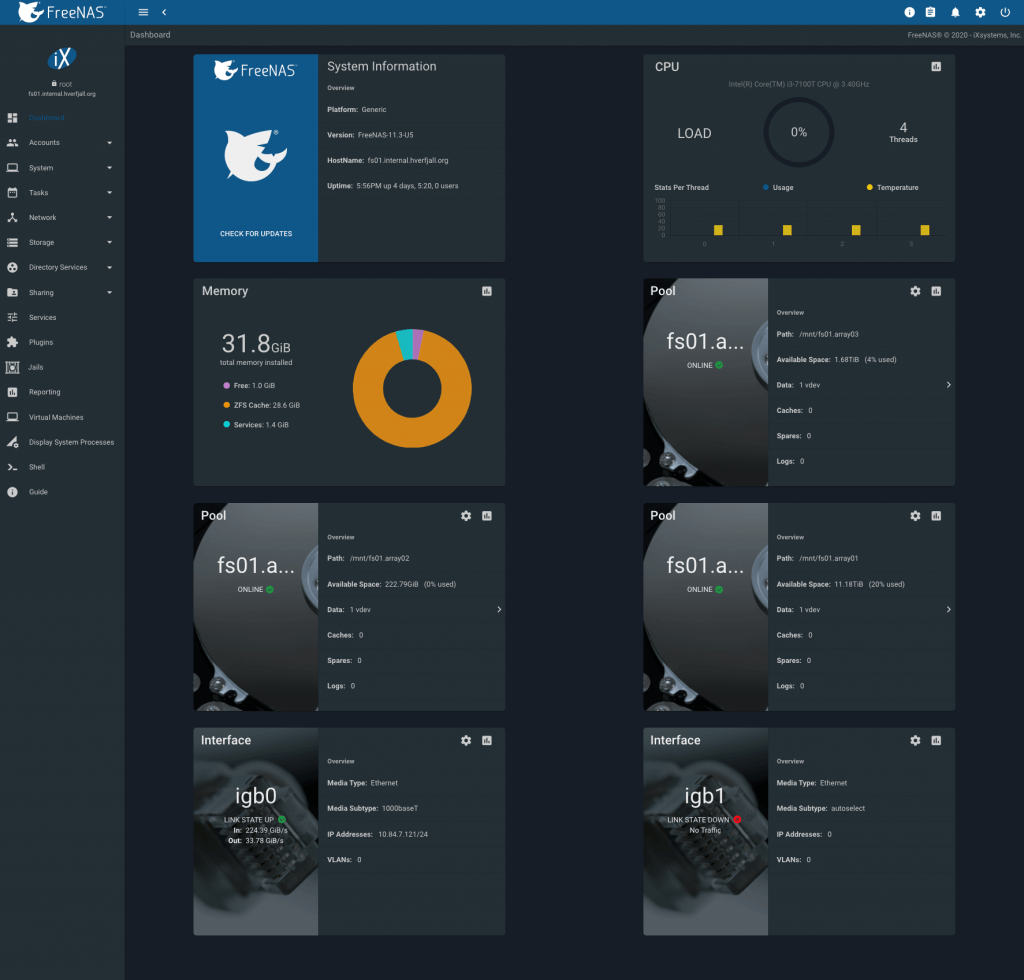The image size is (1024, 980).
Task: Open the Jails sidebar item
Action: coord(36,367)
